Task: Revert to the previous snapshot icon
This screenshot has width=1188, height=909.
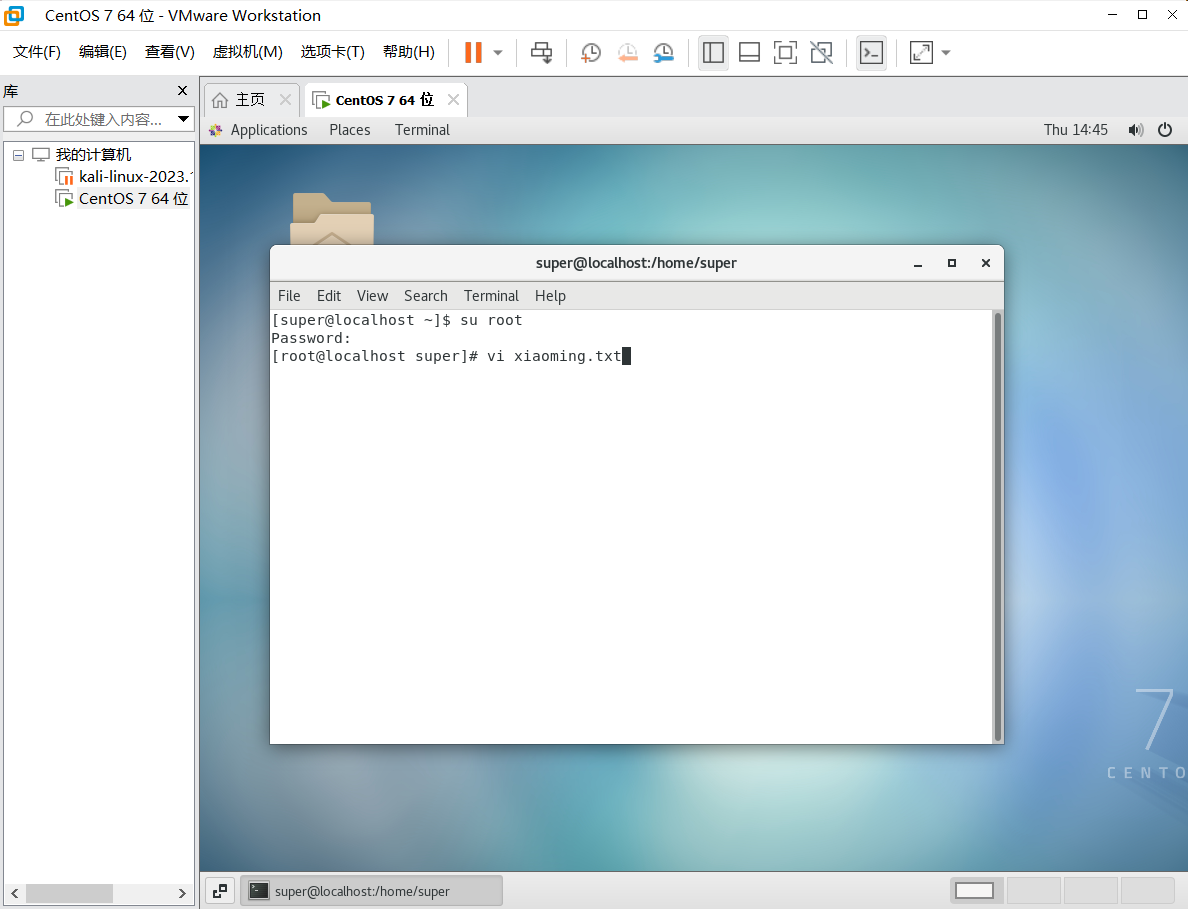Action: click(x=627, y=52)
